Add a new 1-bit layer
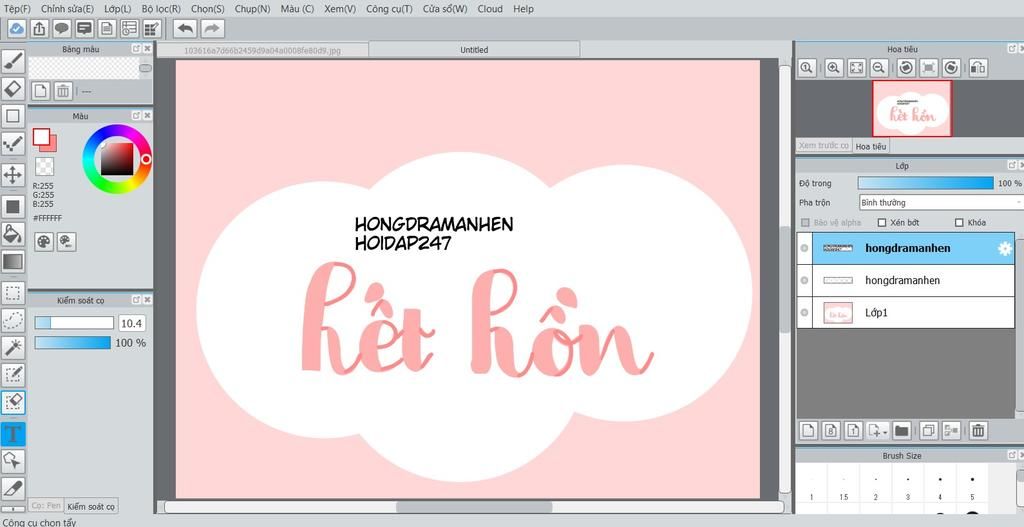 [853, 430]
